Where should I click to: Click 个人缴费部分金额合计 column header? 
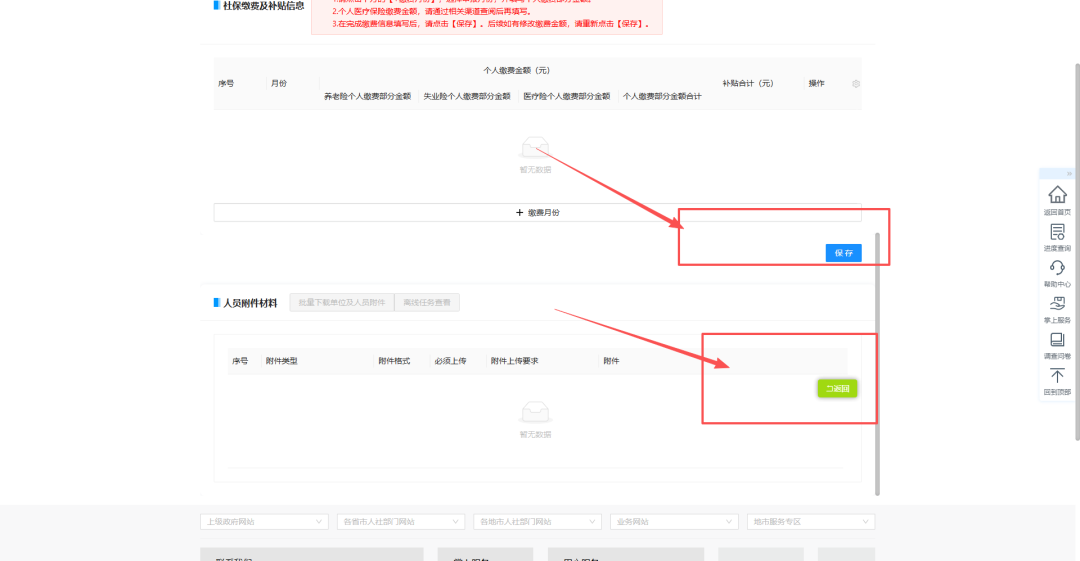[662, 96]
